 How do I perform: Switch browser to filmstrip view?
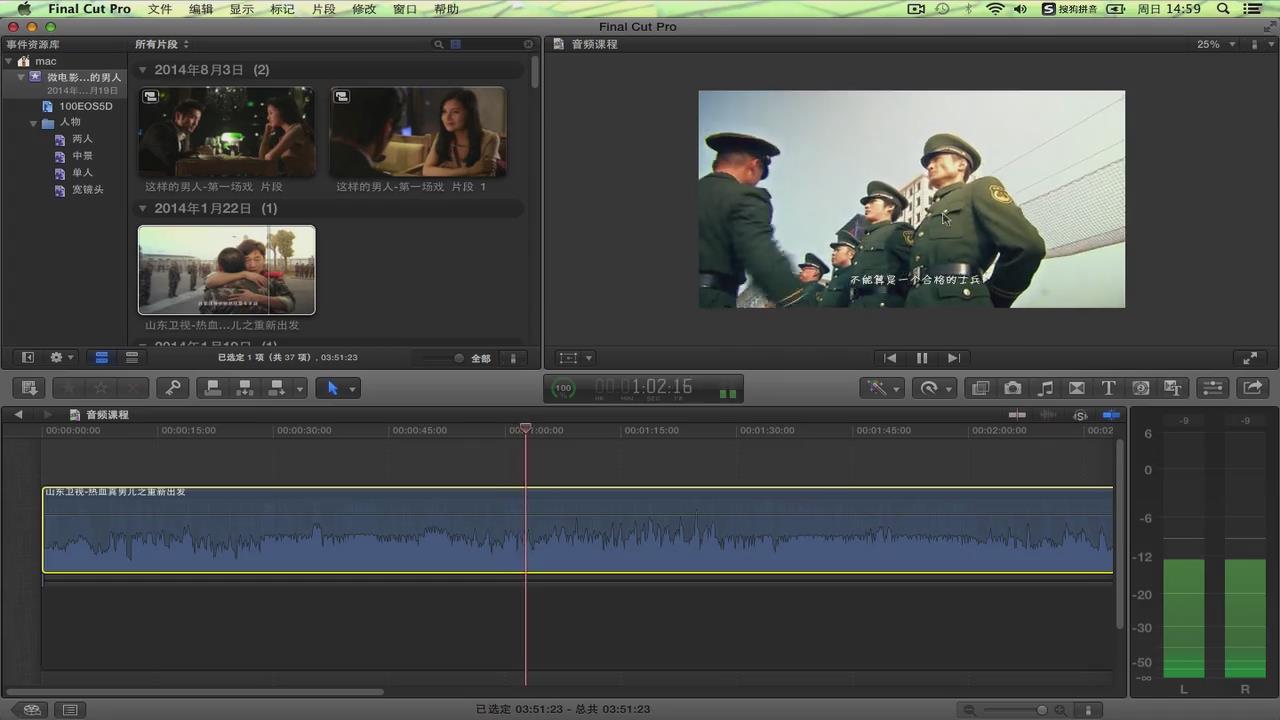(101, 358)
